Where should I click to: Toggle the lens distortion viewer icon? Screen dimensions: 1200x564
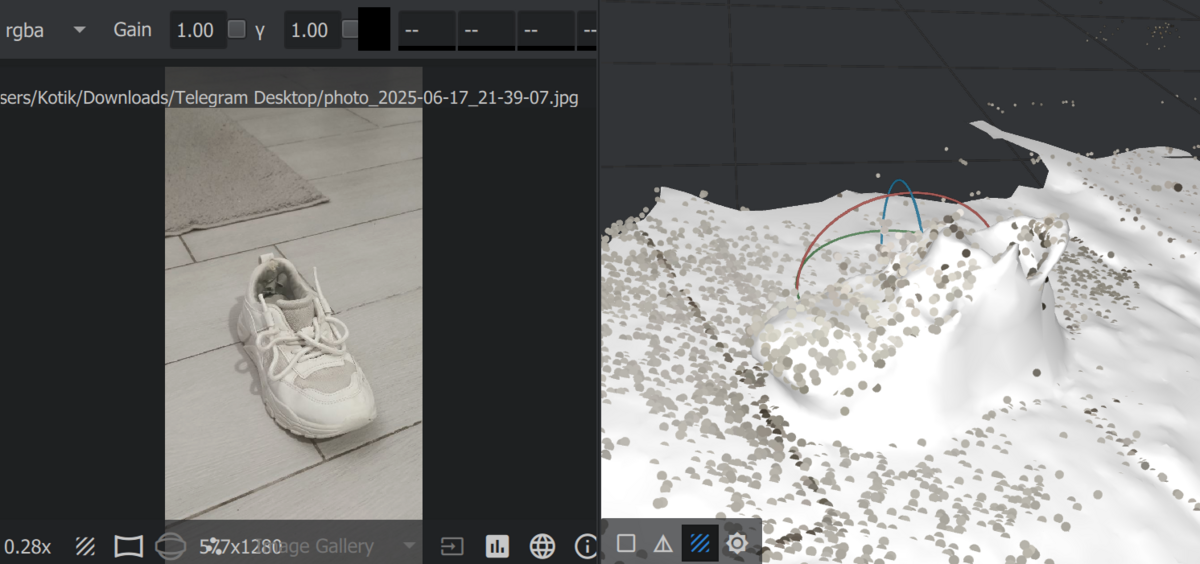[129, 546]
